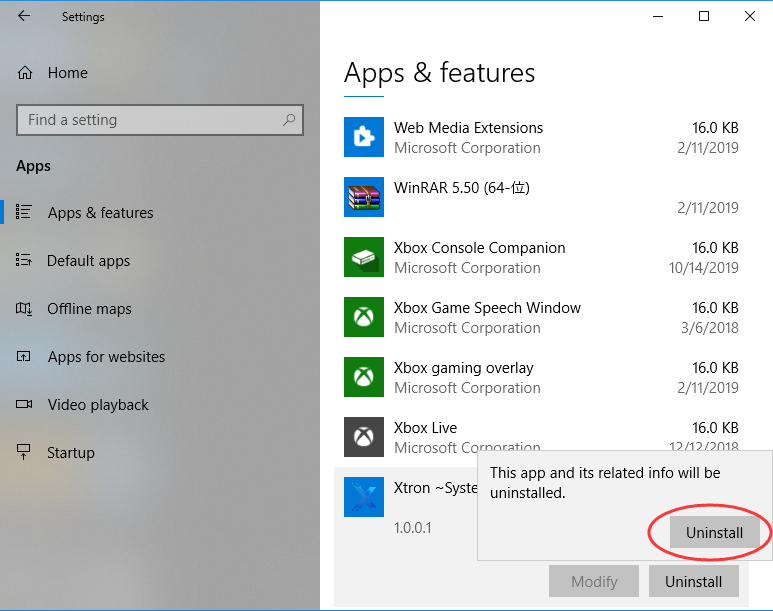Select the Xbox Console Companion entry

pos(541,257)
